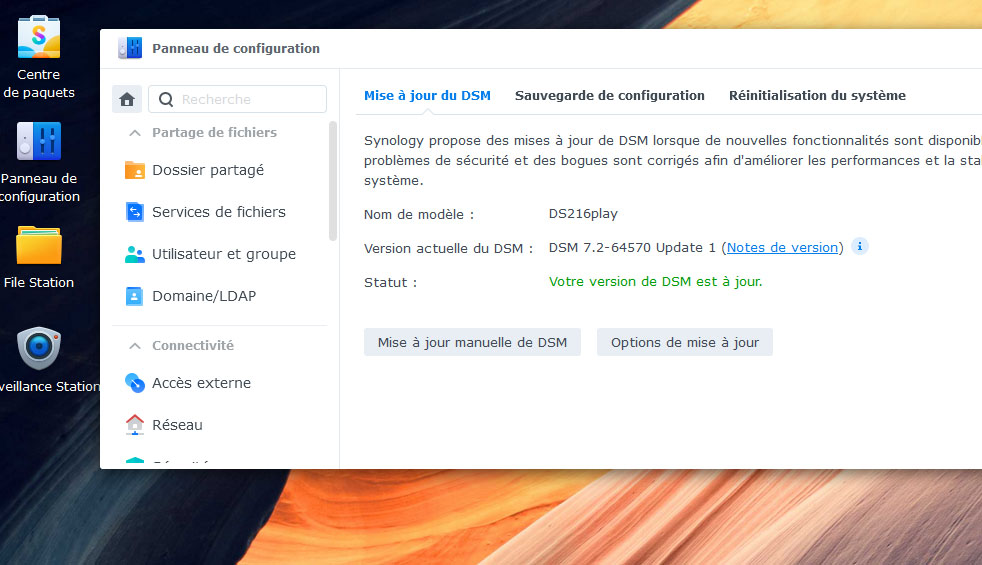Click the home icon in control panel
982x565 pixels.
point(126,99)
